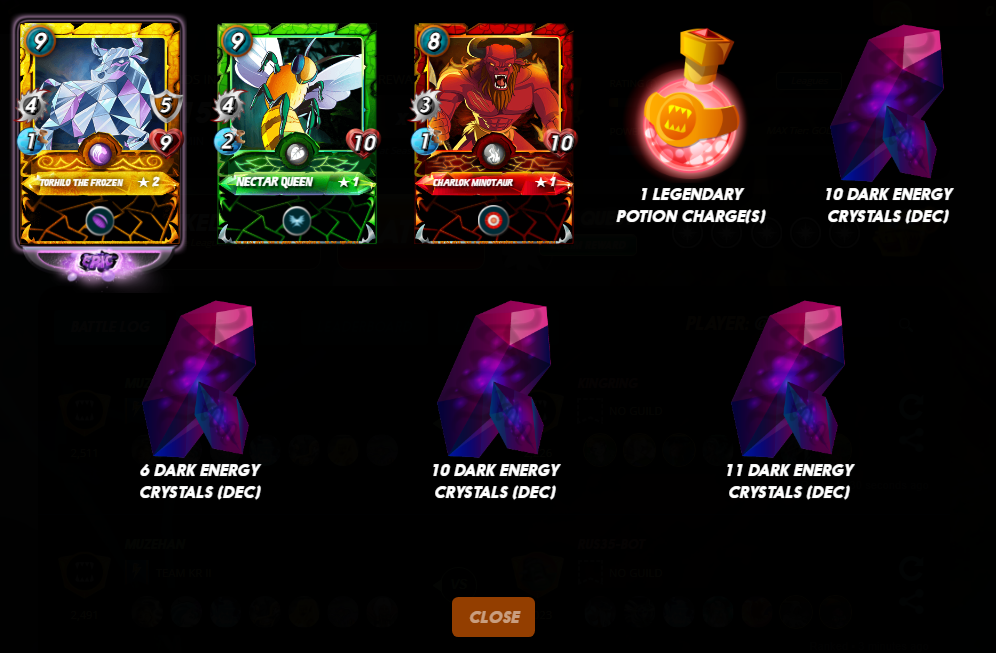996x653 pixels.
Task: Click Charlok Minotaur's target ability icon
Action: point(494,221)
